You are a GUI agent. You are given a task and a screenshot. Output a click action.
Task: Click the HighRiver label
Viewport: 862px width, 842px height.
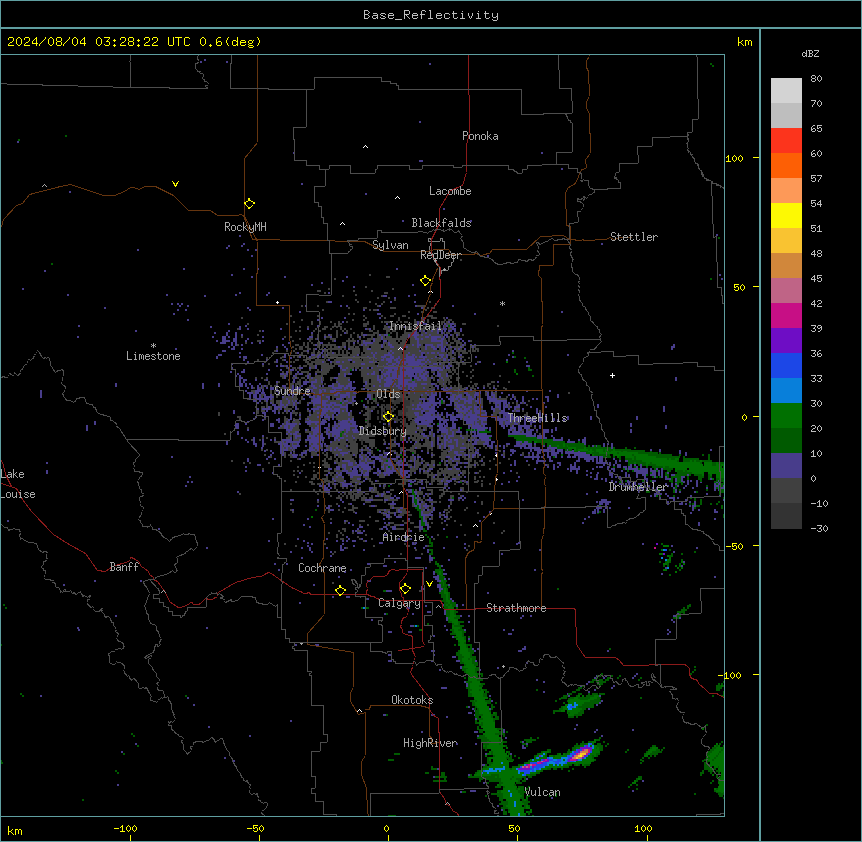(x=430, y=743)
